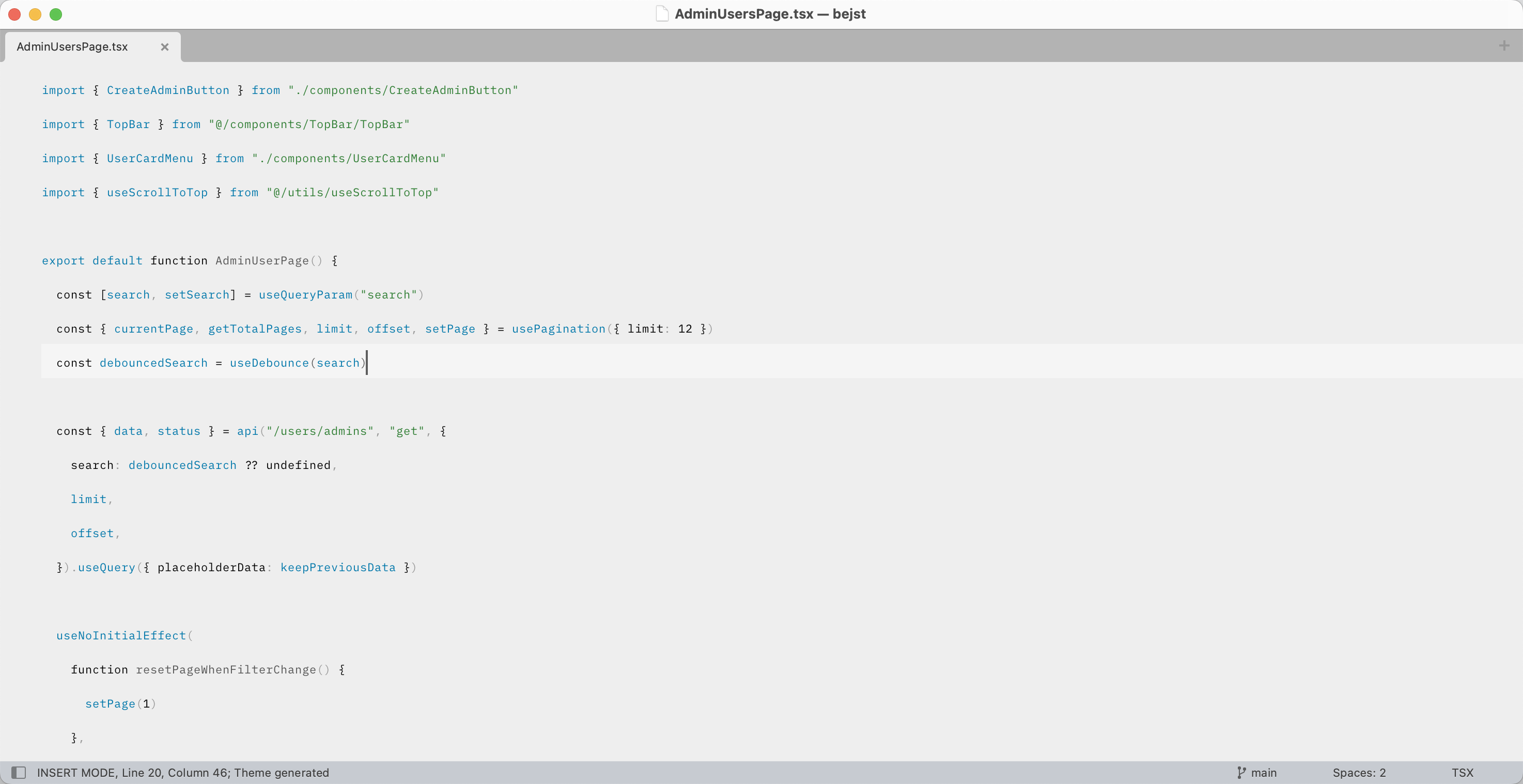Click the "/users/admins" string
Viewport: 1523px width, 784px height.
[x=320, y=431]
